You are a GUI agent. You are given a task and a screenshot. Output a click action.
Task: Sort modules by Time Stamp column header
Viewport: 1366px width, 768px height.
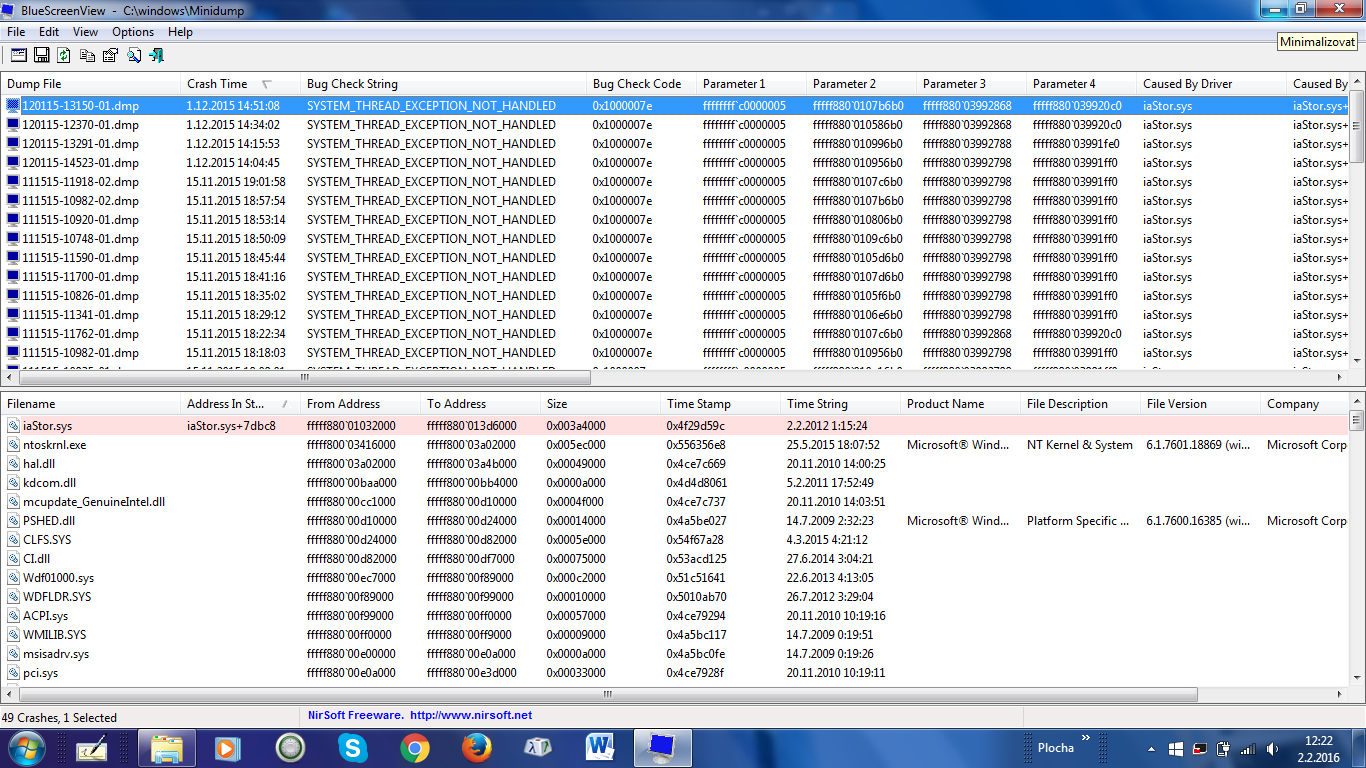coord(721,404)
